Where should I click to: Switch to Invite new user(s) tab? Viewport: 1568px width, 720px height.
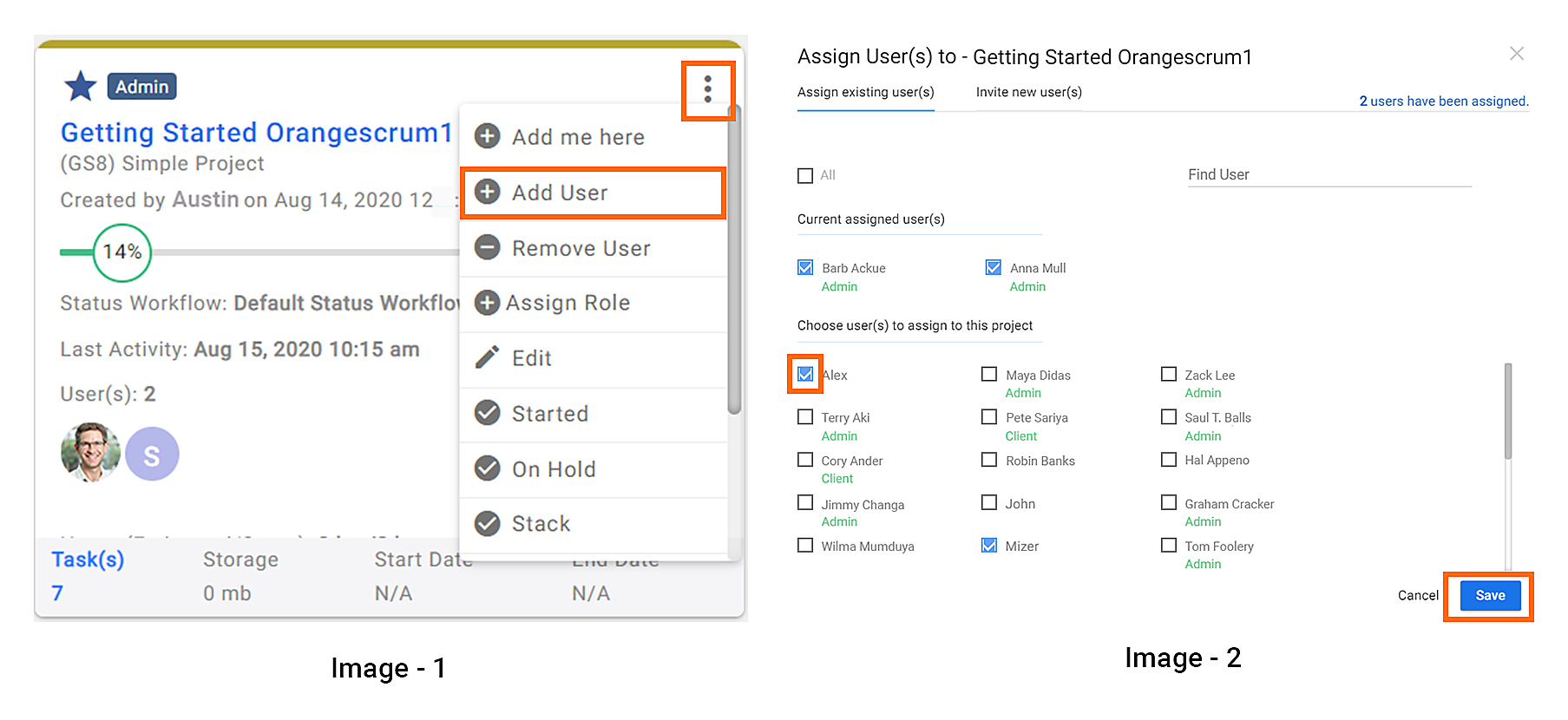click(1028, 92)
